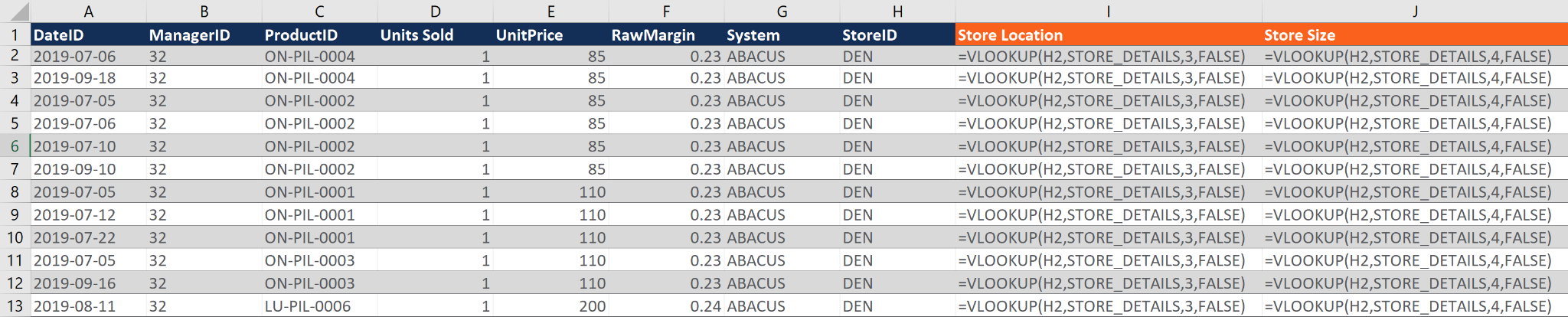
Task: Select the column E header
Action: (x=550, y=11)
